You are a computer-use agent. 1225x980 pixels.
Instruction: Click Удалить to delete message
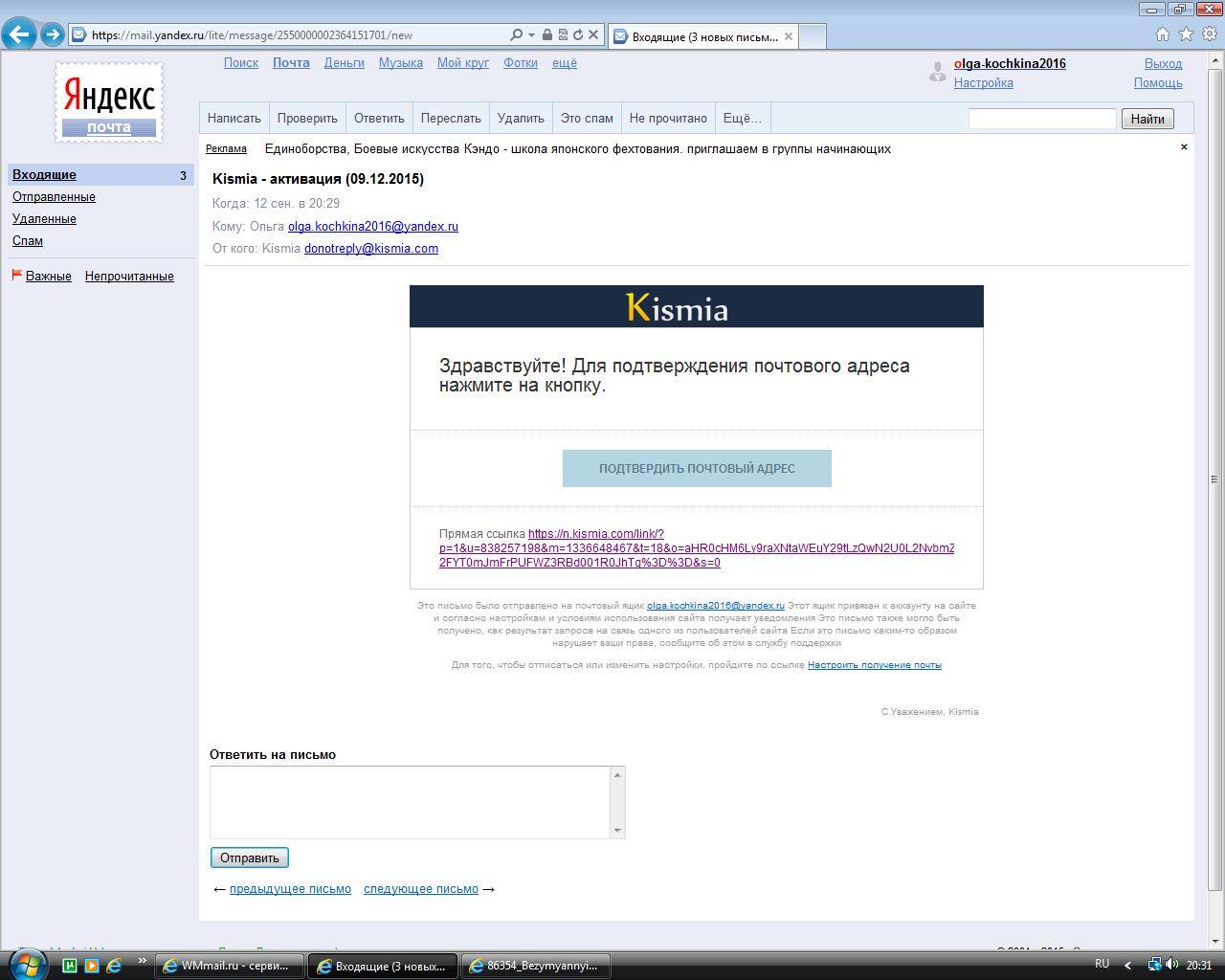(521, 118)
